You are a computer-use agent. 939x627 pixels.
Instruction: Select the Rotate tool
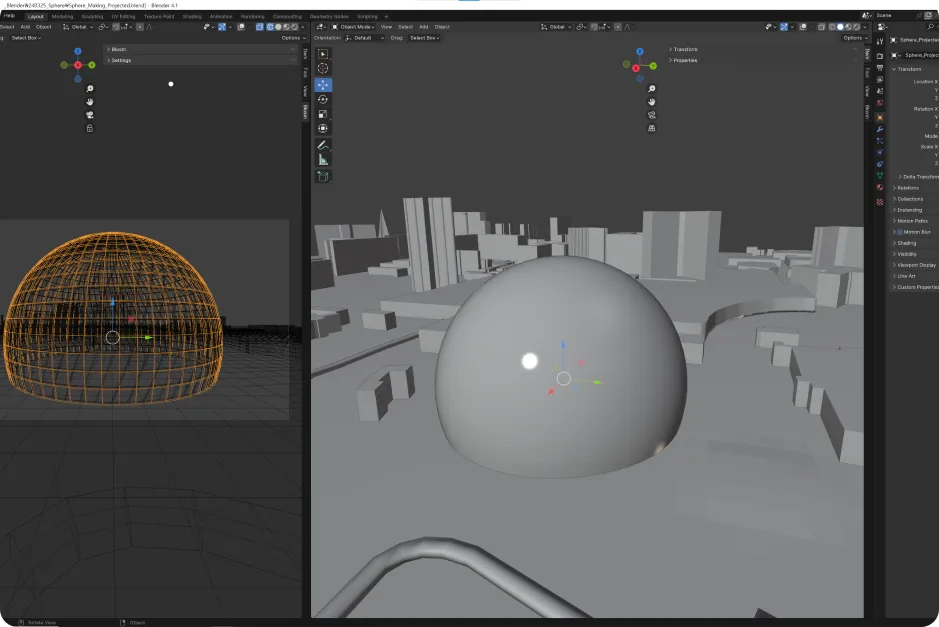click(323, 99)
